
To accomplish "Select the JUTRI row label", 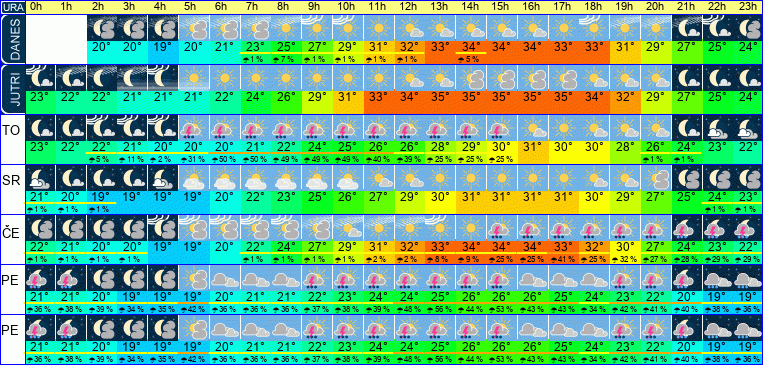I will click(x=12, y=89).
